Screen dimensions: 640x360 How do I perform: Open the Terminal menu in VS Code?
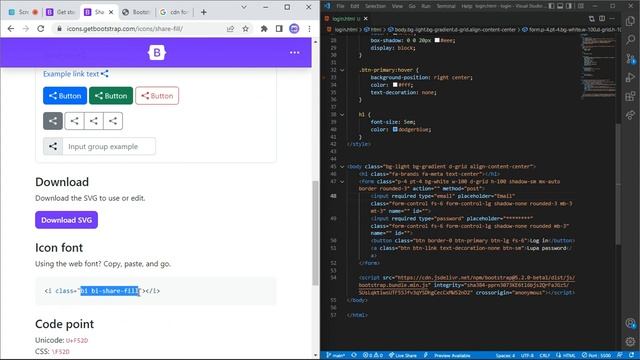(x=446, y=6)
